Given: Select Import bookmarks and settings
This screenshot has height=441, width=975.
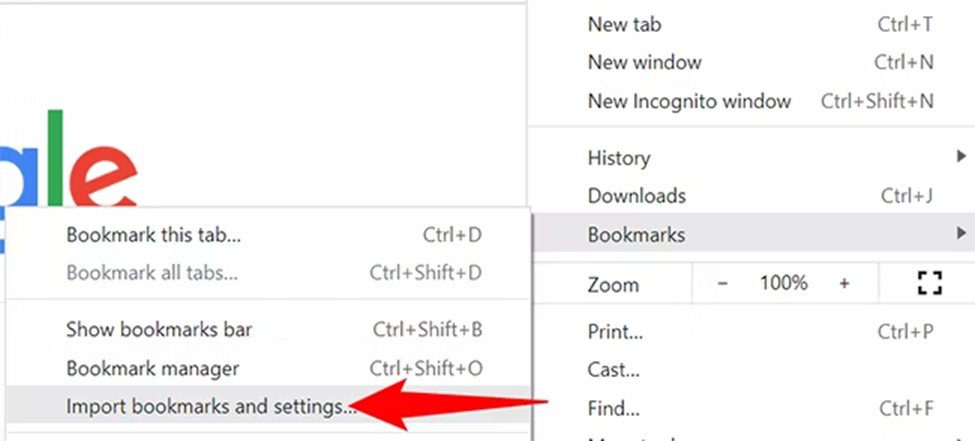Looking at the screenshot, I should coord(210,406).
